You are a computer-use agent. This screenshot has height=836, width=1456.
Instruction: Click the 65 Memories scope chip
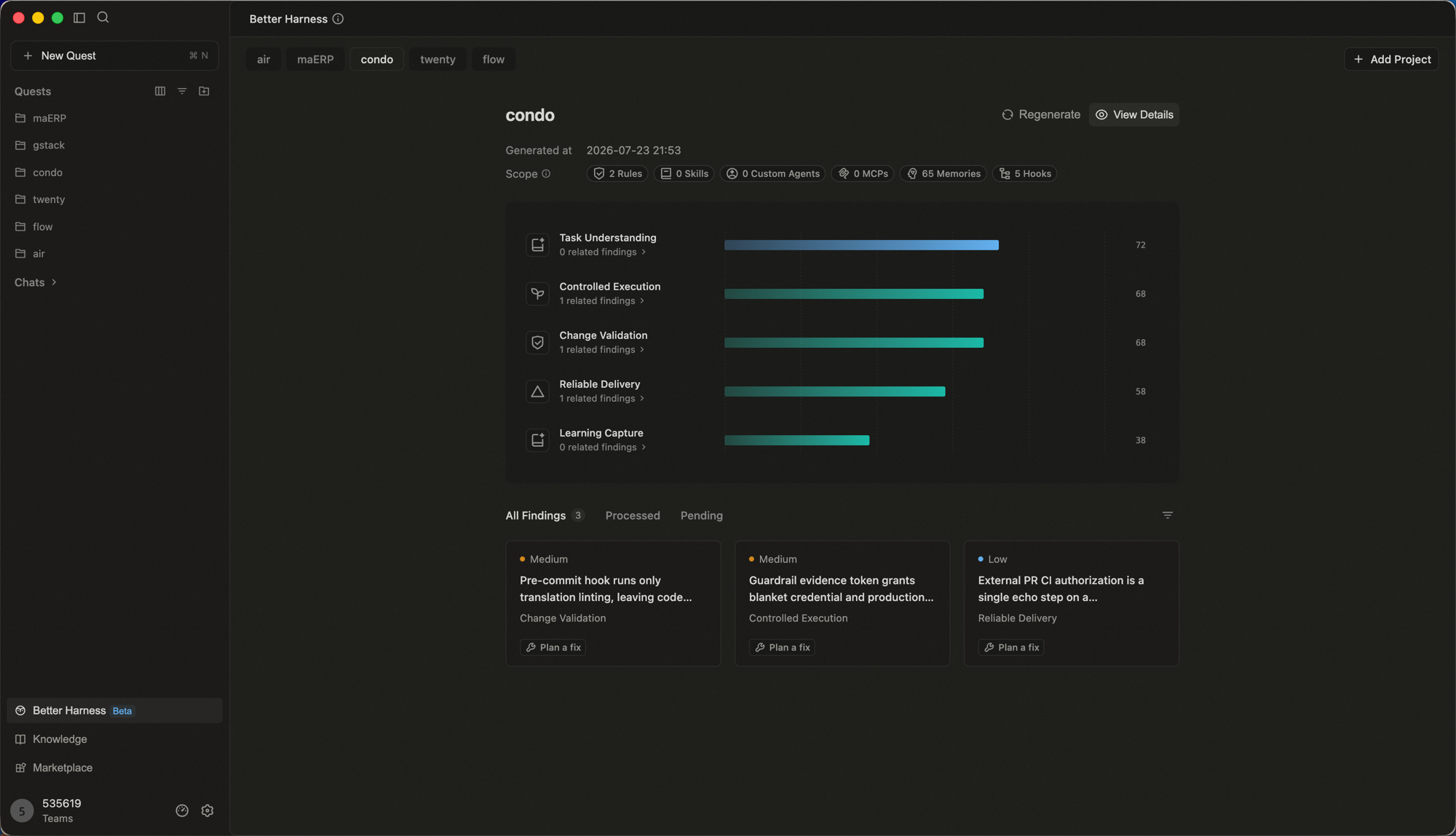(943, 174)
